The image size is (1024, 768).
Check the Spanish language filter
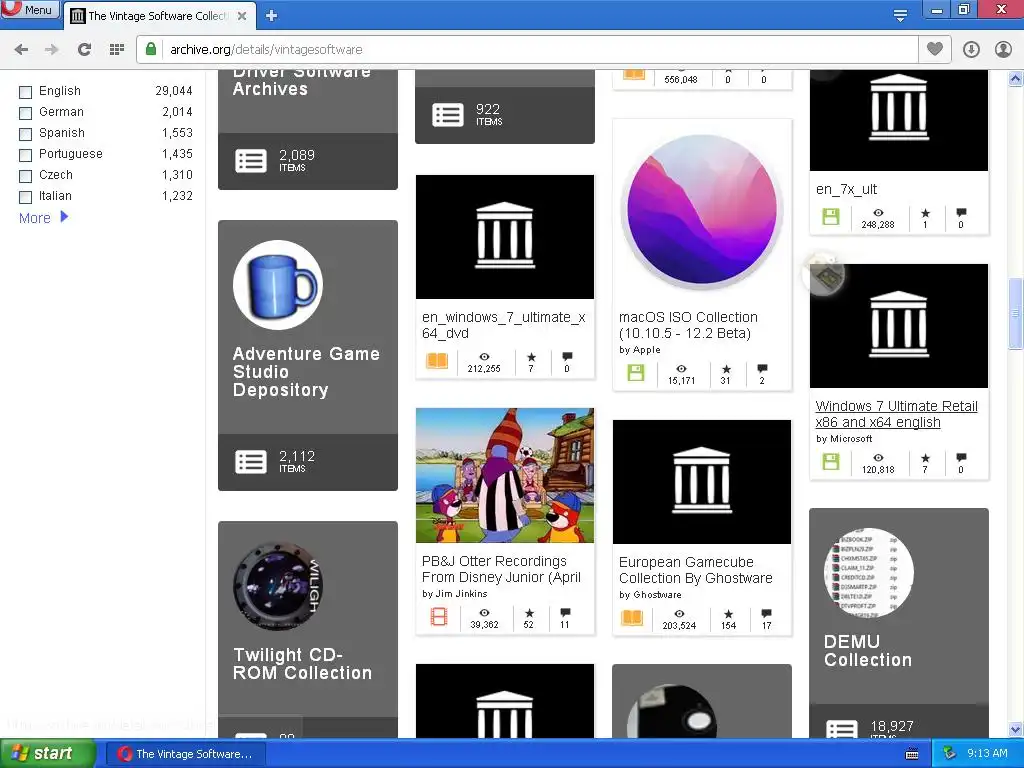click(x=25, y=134)
